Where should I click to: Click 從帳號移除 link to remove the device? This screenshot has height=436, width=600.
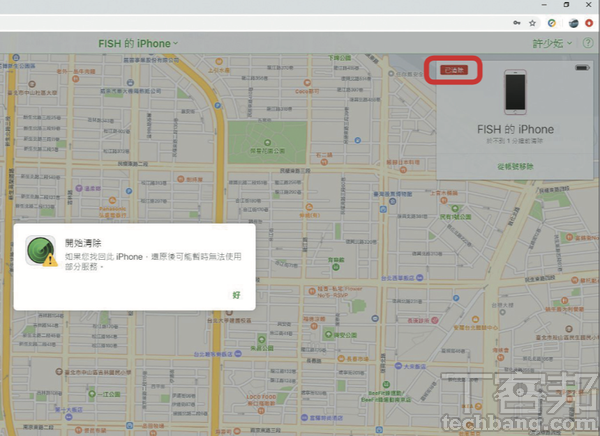point(515,167)
